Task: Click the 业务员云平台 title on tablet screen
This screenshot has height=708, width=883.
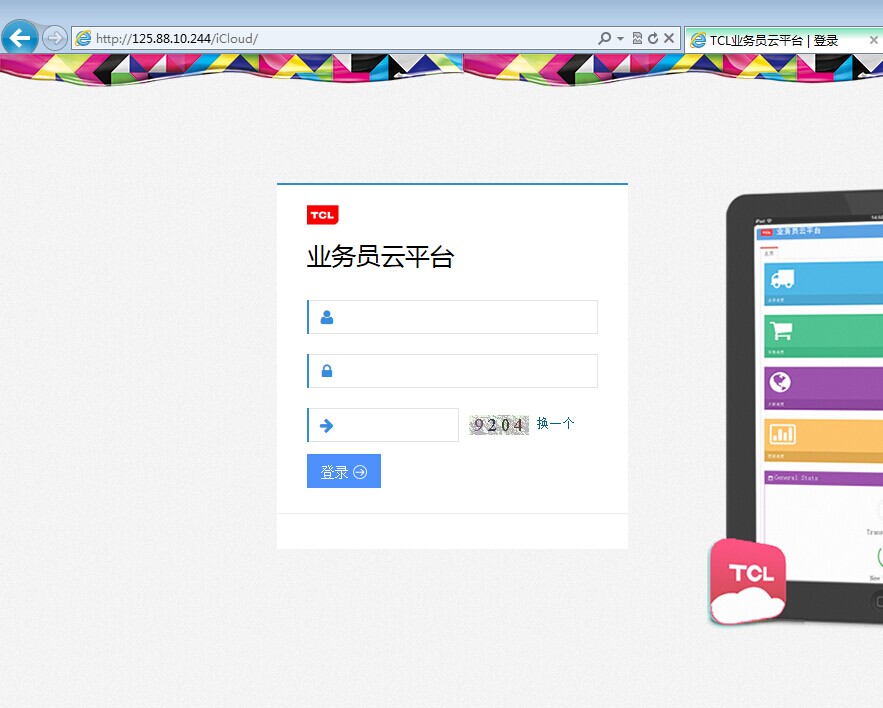Action: (x=798, y=231)
